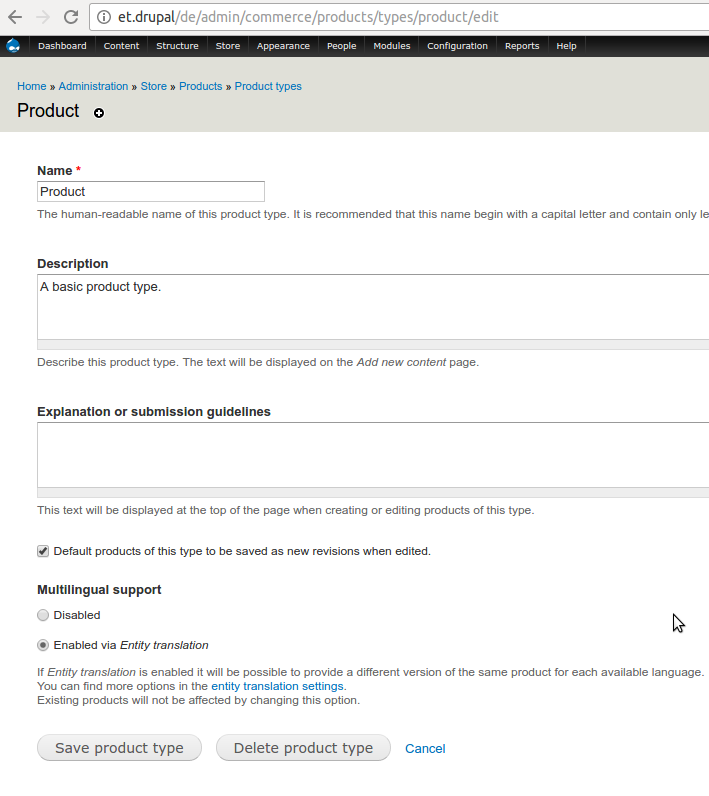The height and width of the screenshot is (796, 709).
Task: Click Delete product type button
Action: [x=303, y=748]
